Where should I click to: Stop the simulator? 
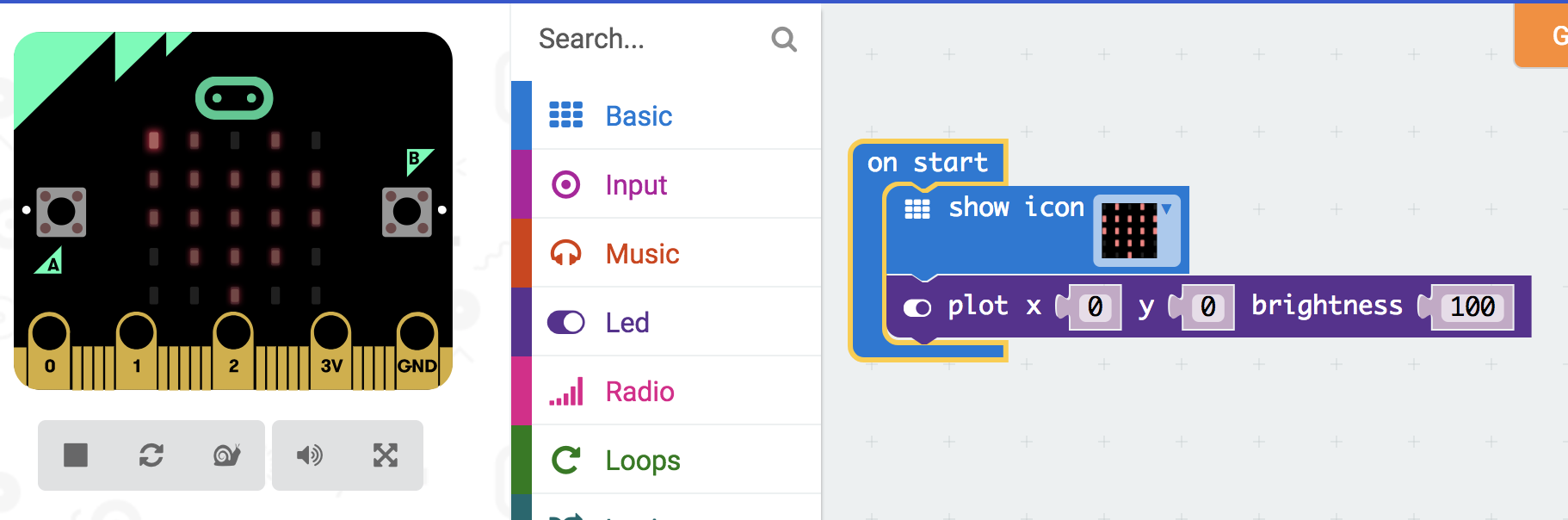click(x=75, y=455)
